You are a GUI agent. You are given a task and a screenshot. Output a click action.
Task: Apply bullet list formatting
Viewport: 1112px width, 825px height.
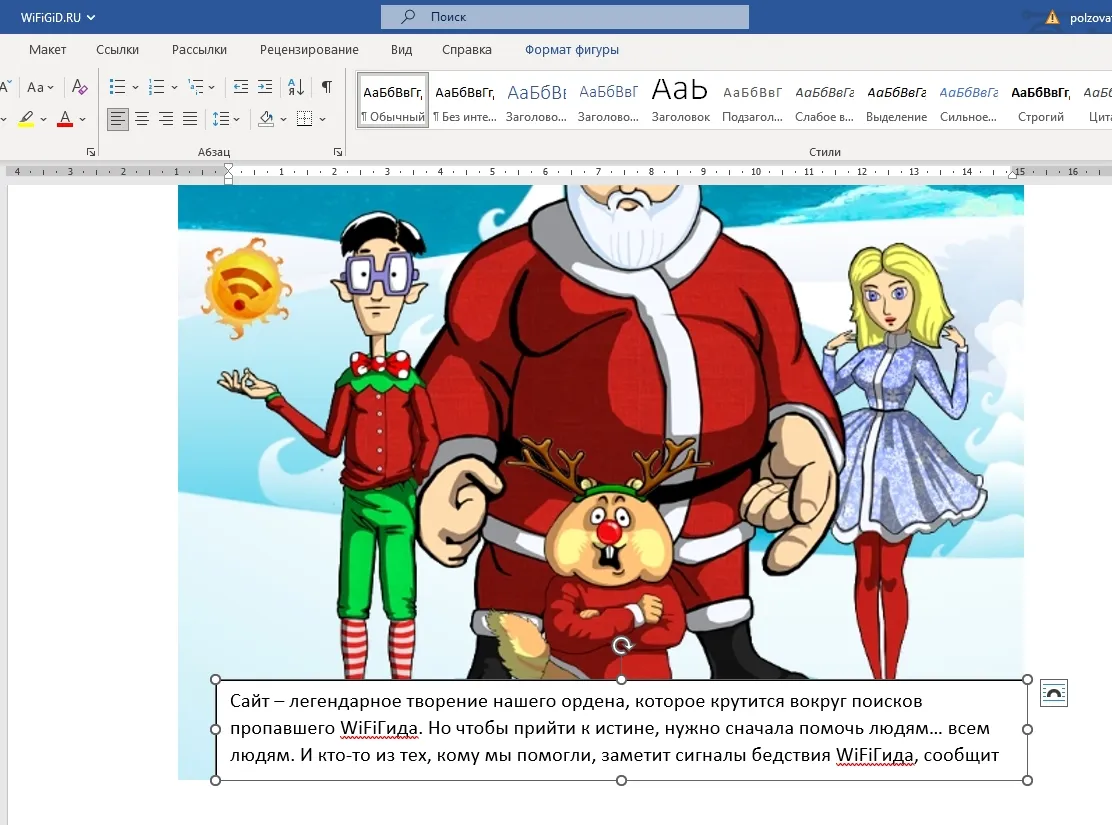[x=118, y=87]
